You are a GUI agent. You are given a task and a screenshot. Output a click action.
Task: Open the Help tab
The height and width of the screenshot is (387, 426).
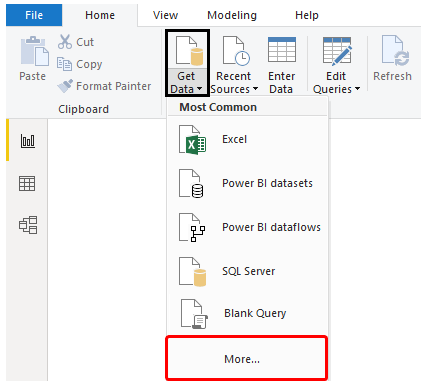pos(307,15)
